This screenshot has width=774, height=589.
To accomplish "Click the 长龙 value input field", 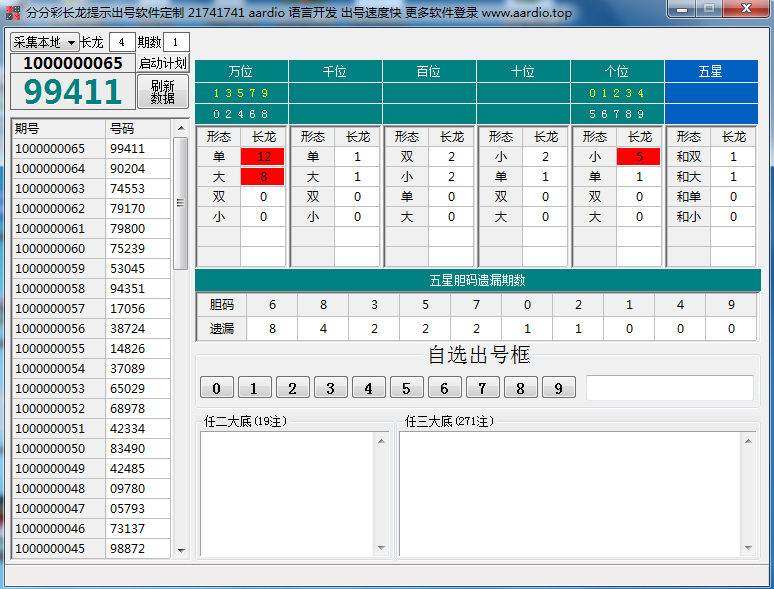I will [121, 42].
